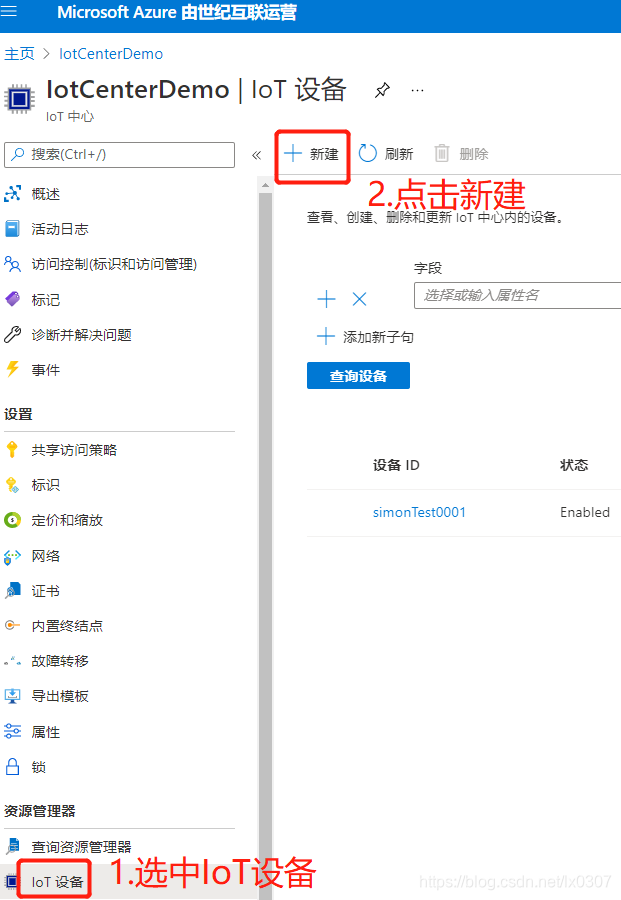Click the 事件 lightning icon
Screen dimensions: 621x900
[12, 369]
